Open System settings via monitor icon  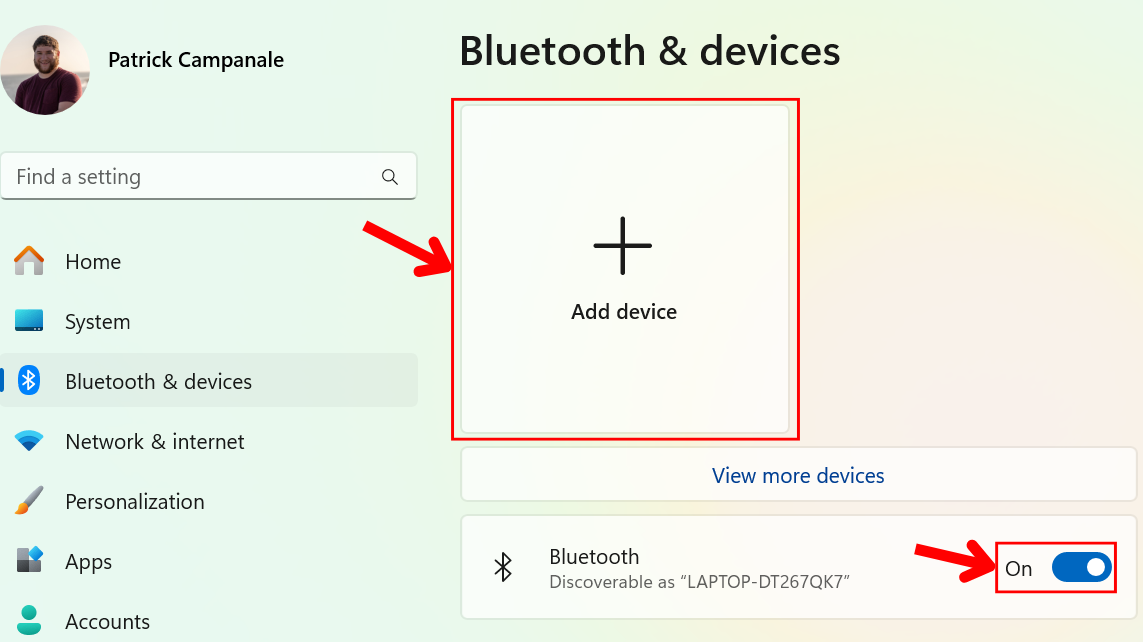[x=28, y=321]
